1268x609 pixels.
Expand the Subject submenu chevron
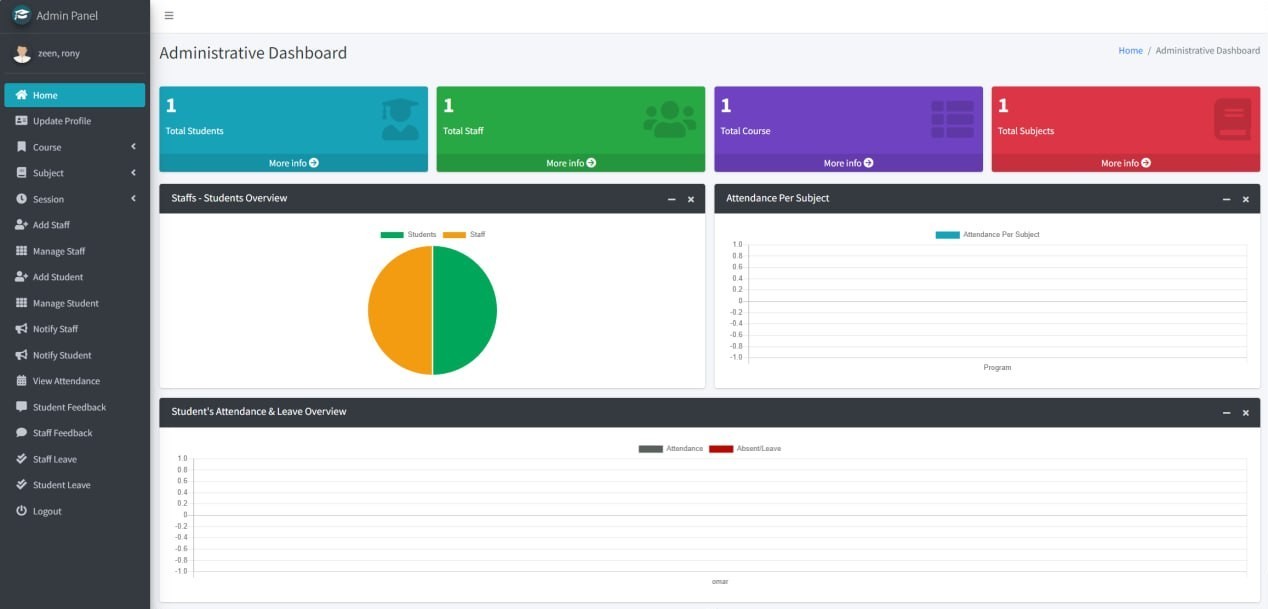click(134, 173)
